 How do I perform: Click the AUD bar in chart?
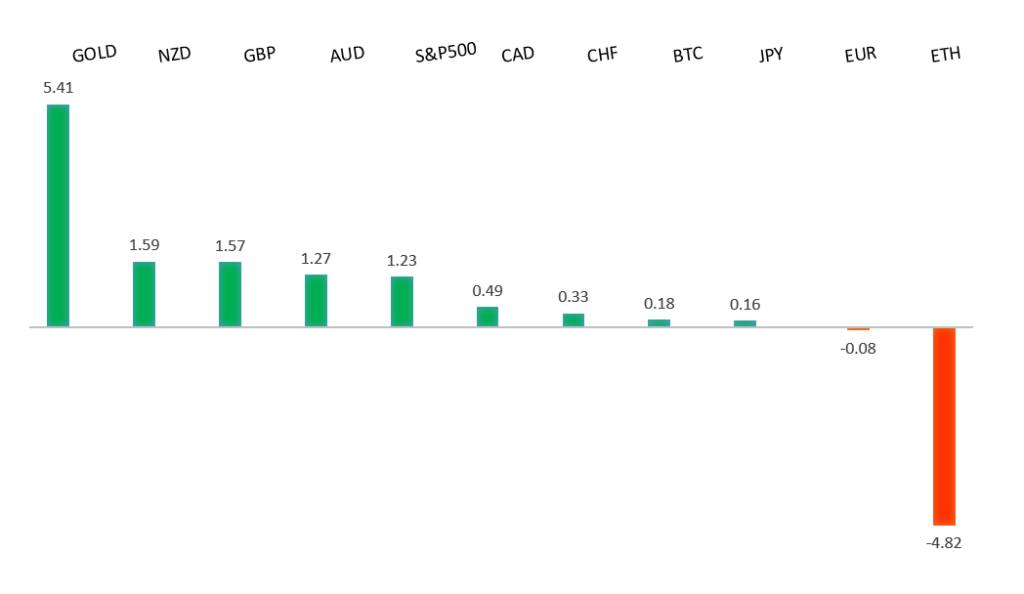point(316,300)
